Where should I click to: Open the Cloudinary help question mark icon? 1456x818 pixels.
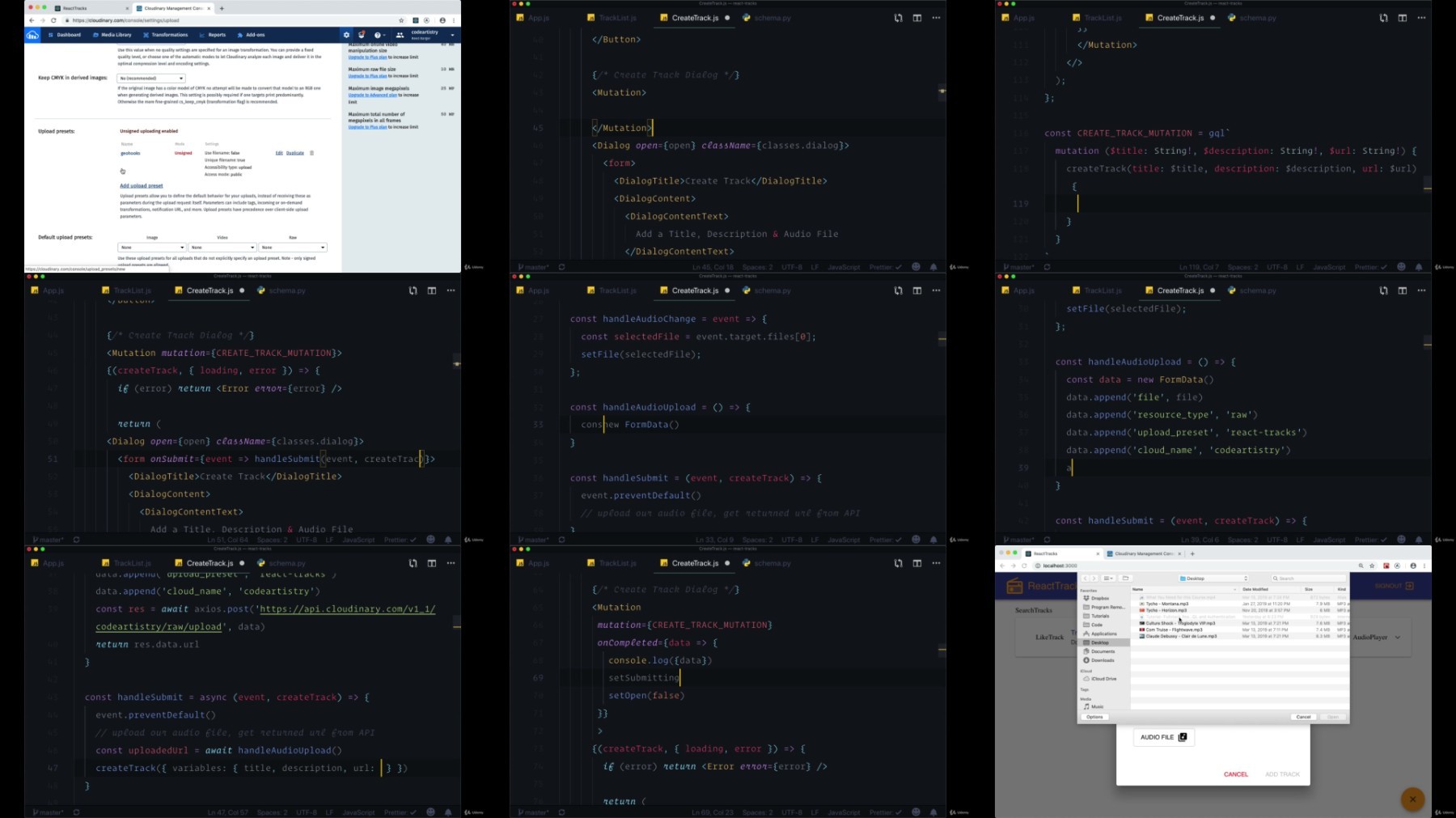377,35
